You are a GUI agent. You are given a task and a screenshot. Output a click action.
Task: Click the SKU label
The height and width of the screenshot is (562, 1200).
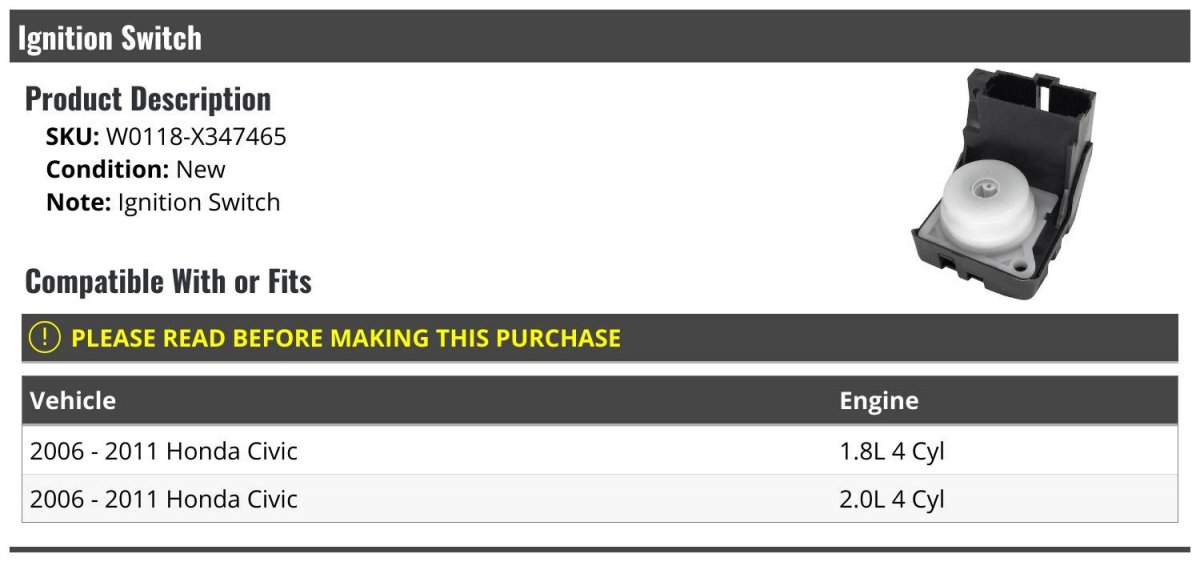(x=73, y=137)
